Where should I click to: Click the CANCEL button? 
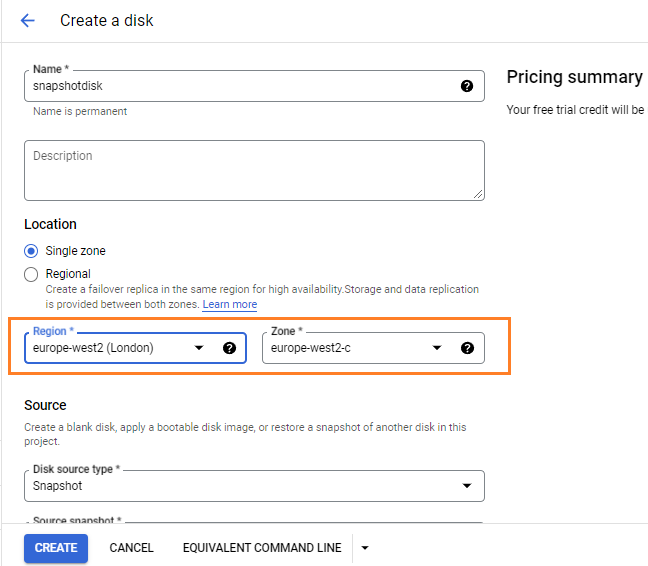pyautogui.click(x=131, y=548)
